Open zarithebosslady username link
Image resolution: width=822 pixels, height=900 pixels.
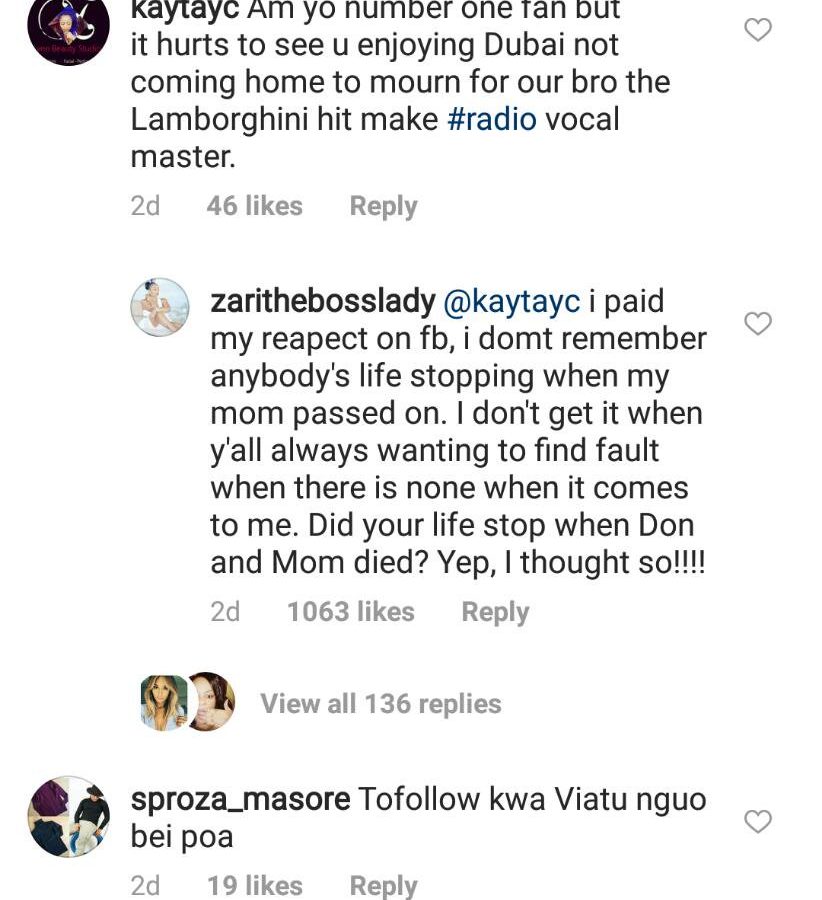pos(323,301)
